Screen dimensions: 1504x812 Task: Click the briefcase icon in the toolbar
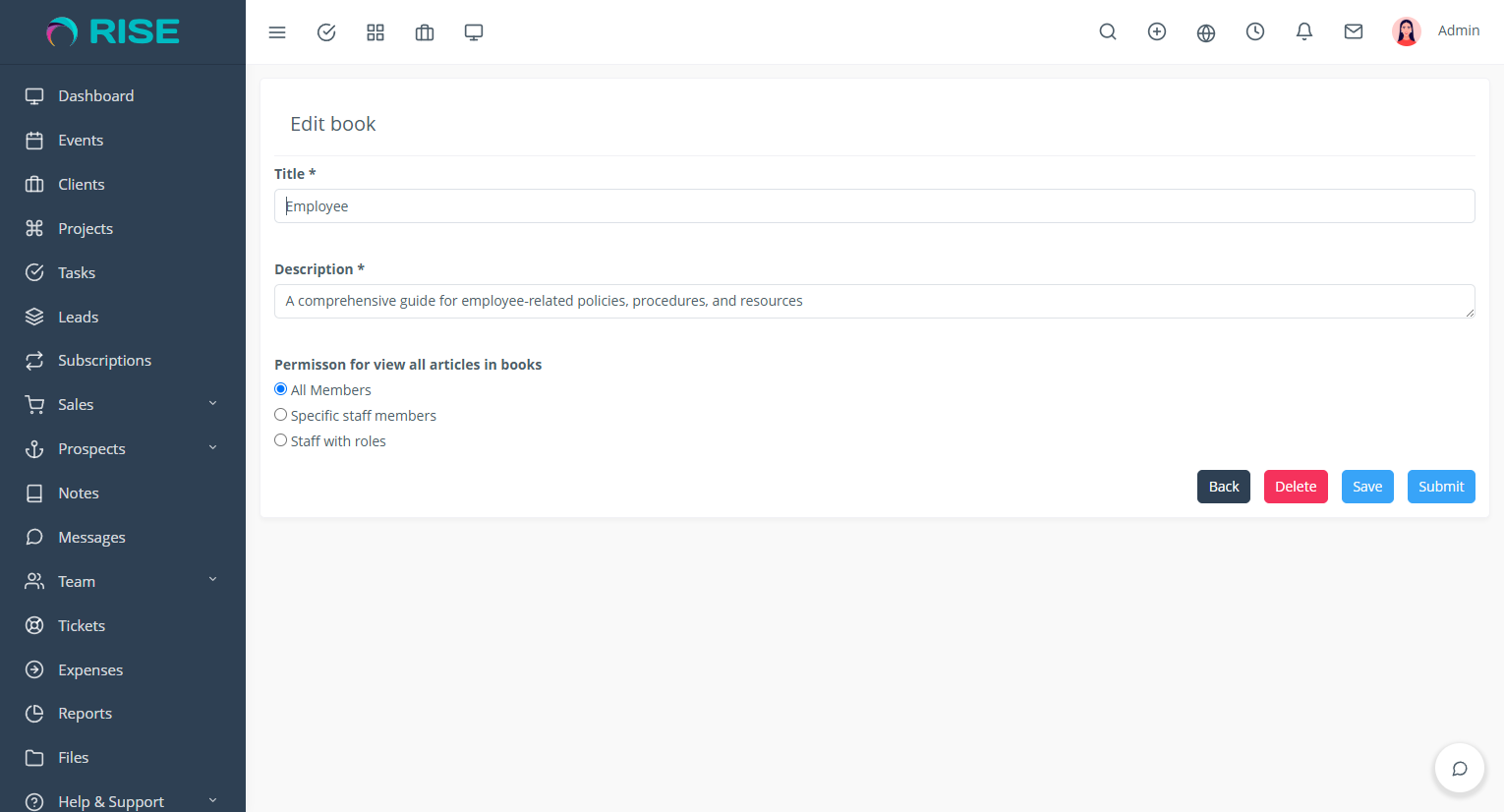point(424,31)
